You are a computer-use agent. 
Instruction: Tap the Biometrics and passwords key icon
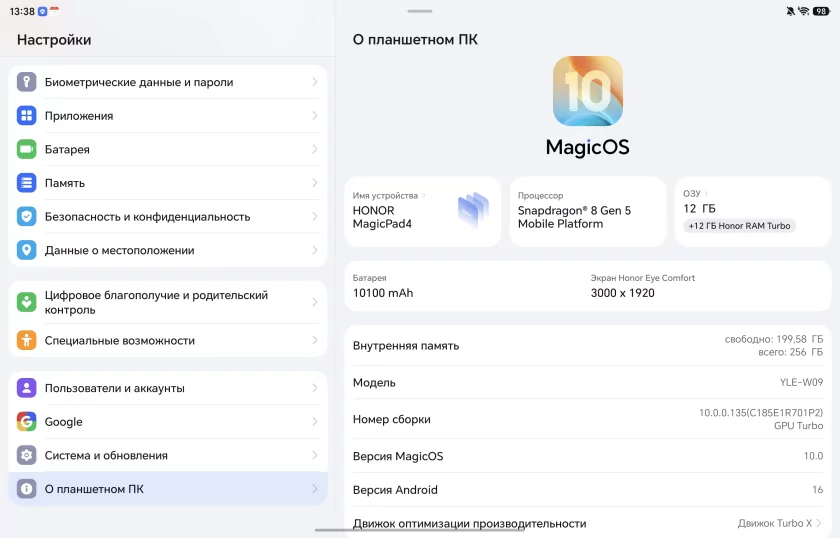point(26,82)
